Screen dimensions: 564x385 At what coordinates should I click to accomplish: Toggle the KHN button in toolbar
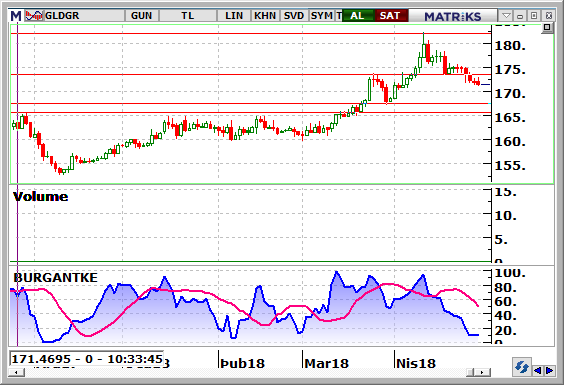pyautogui.click(x=265, y=16)
